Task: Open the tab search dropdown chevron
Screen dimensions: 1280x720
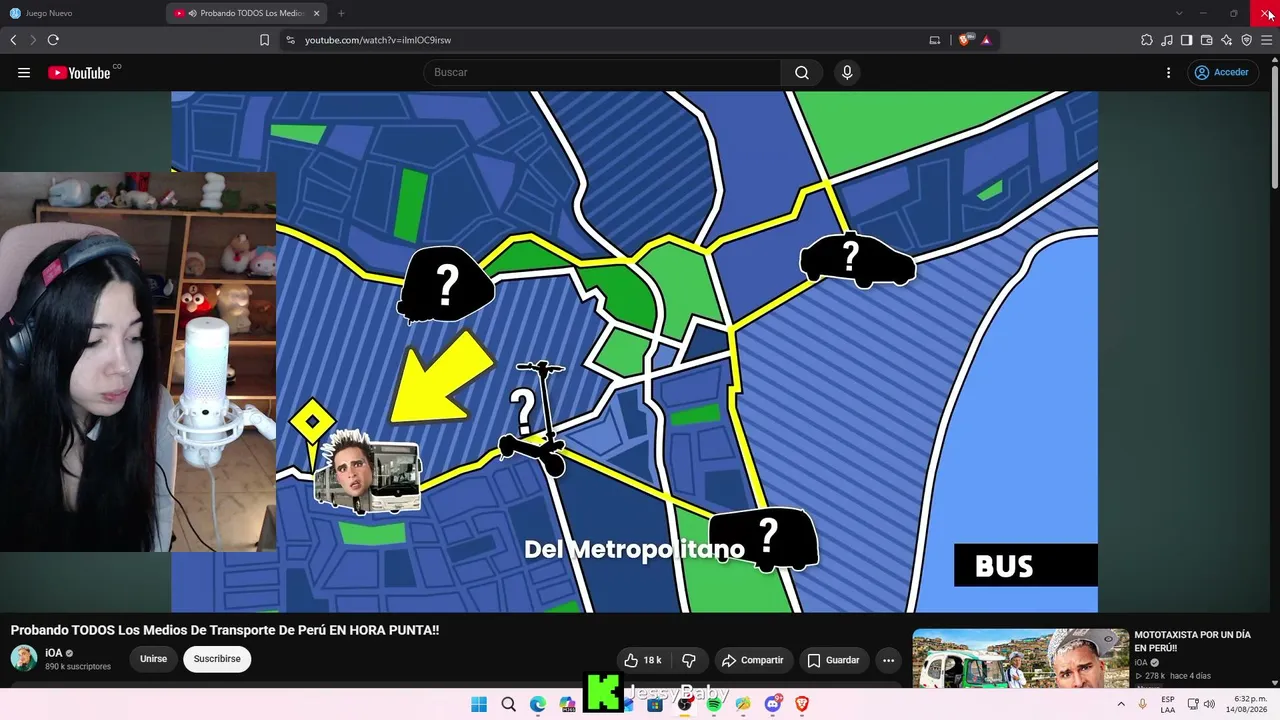Action: coord(1179,13)
